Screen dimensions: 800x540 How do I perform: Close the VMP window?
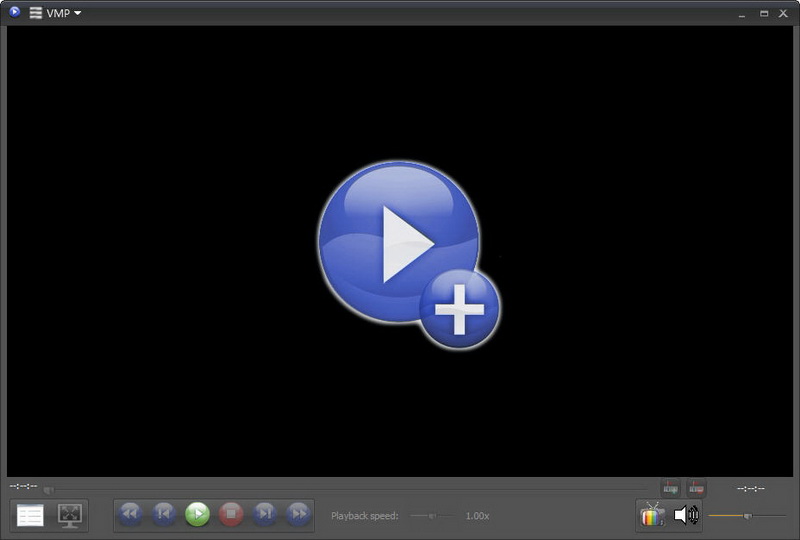coord(783,13)
